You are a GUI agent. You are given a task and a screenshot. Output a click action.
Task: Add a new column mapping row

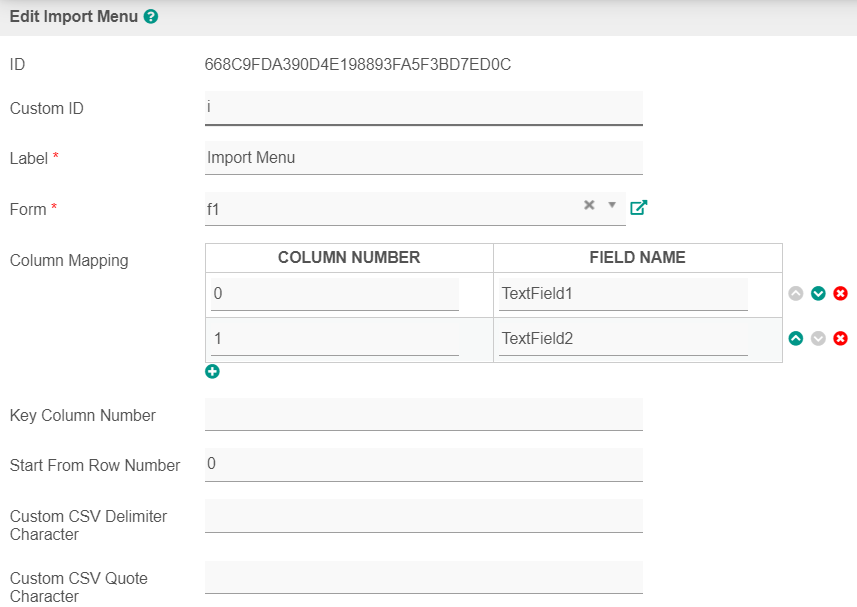click(x=212, y=372)
